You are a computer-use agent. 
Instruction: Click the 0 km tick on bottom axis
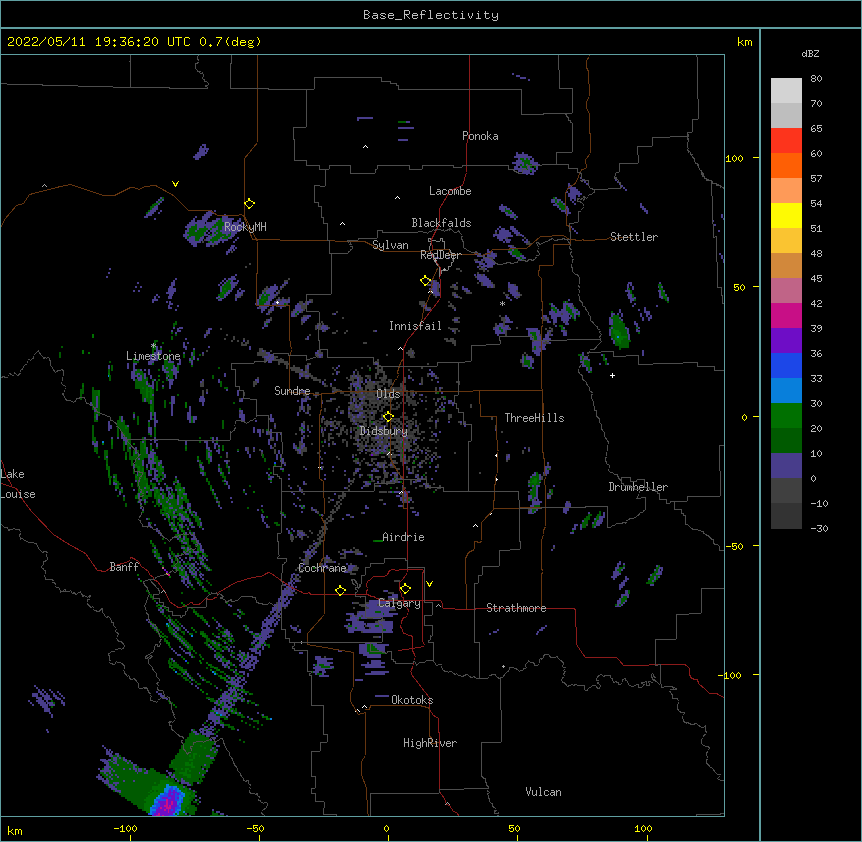(386, 829)
